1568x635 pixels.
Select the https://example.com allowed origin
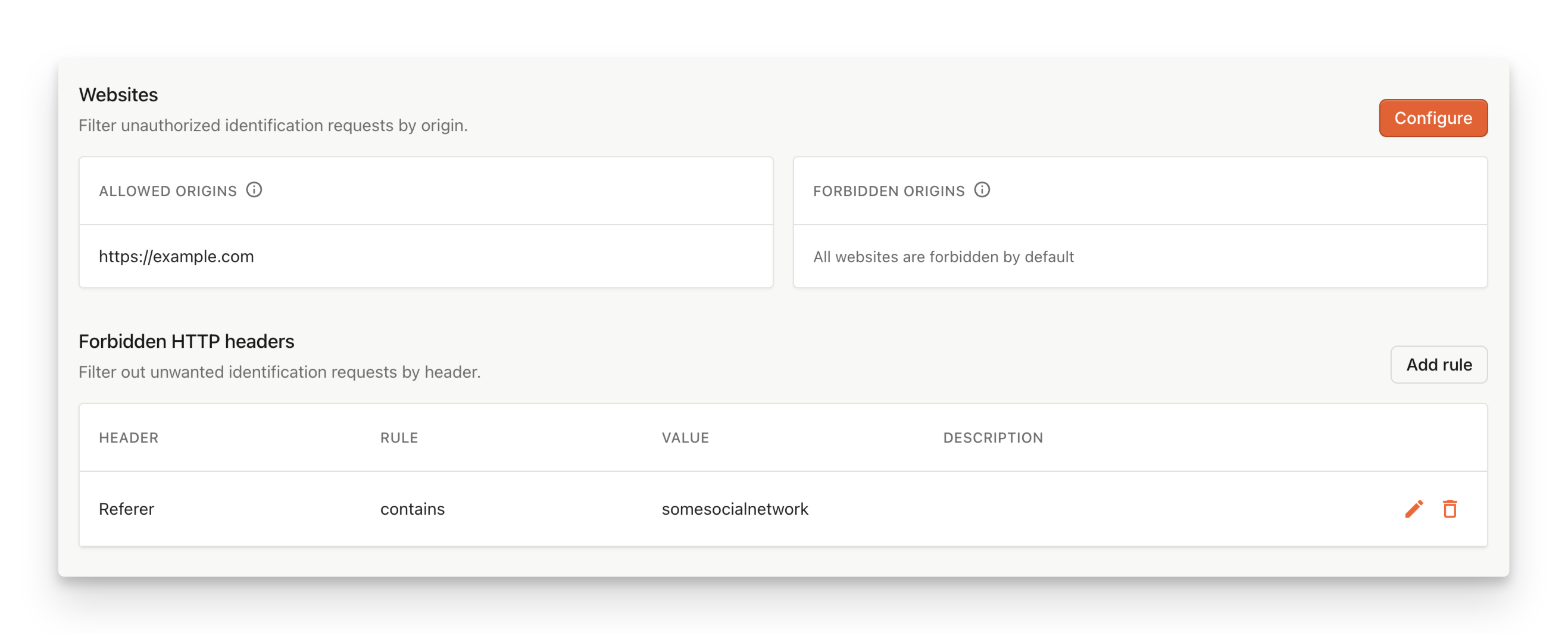tap(177, 256)
